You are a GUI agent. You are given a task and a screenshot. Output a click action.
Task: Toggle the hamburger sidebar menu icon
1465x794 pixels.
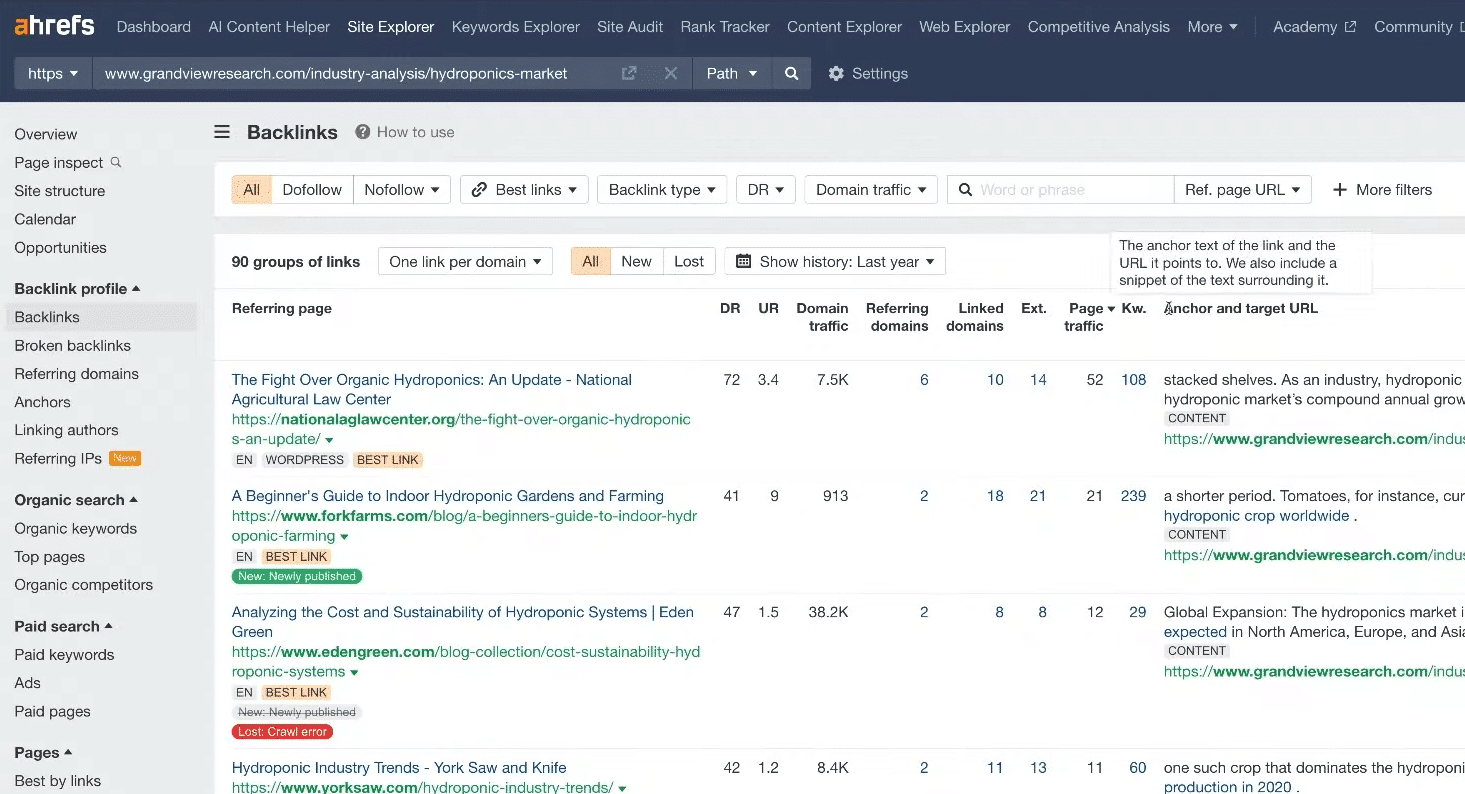tap(222, 132)
